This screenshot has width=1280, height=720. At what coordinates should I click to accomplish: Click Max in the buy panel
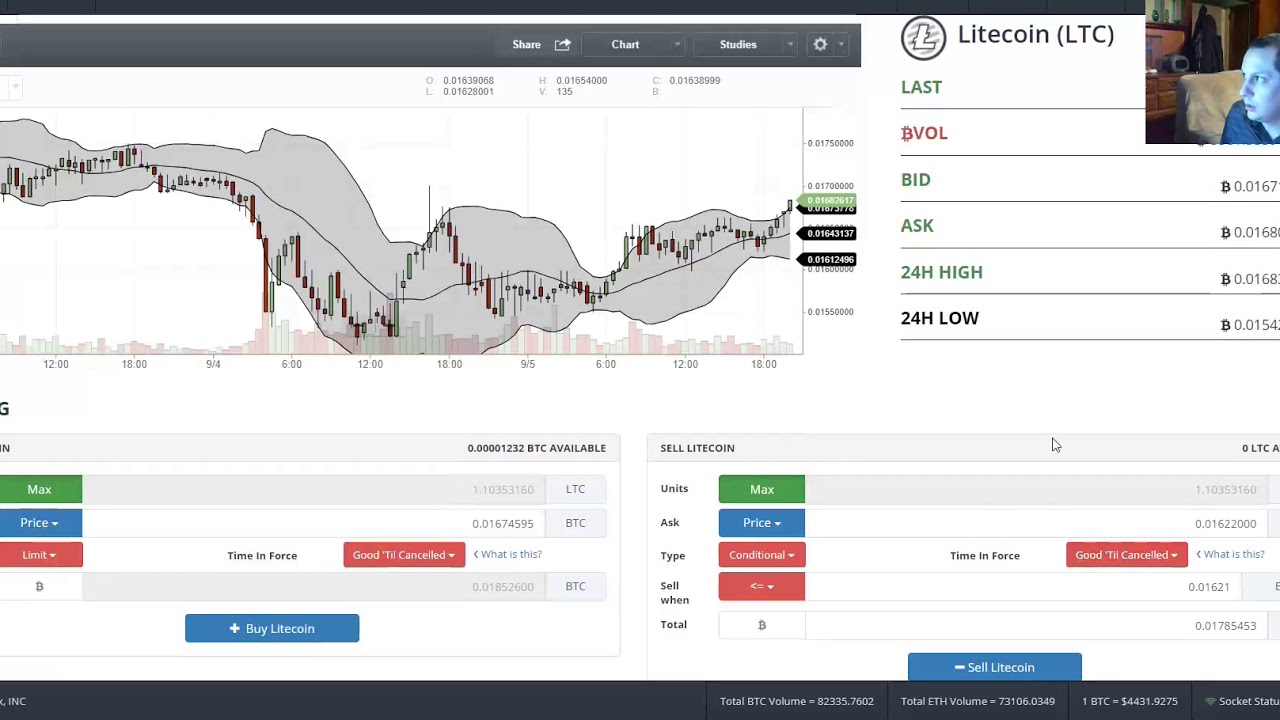click(x=40, y=489)
